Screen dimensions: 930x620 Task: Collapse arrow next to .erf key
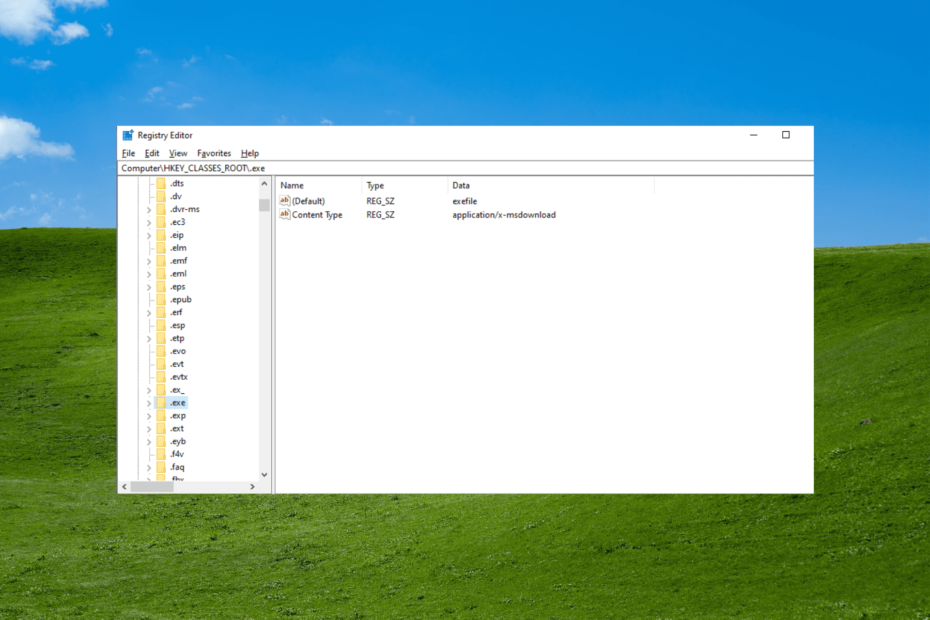click(x=148, y=312)
